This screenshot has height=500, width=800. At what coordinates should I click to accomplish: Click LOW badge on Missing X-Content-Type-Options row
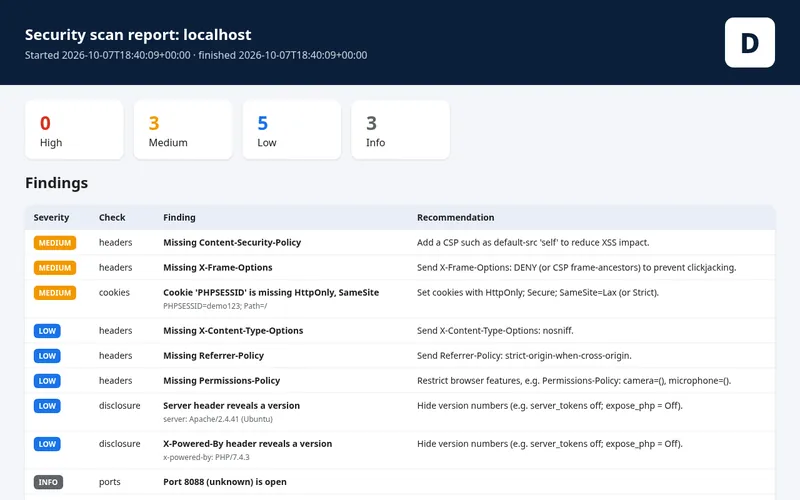[47, 331]
